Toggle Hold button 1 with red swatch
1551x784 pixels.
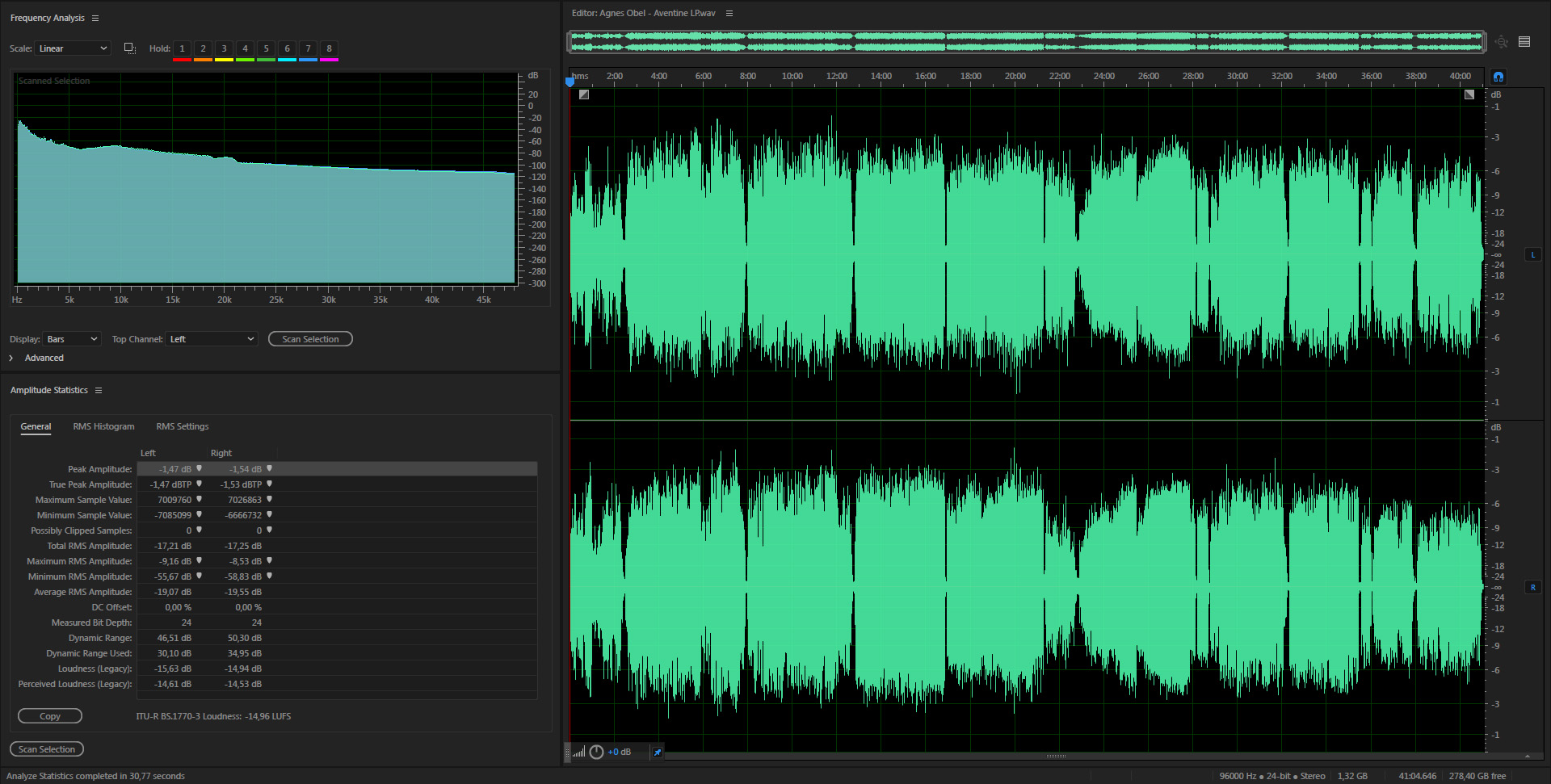(182, 50)
